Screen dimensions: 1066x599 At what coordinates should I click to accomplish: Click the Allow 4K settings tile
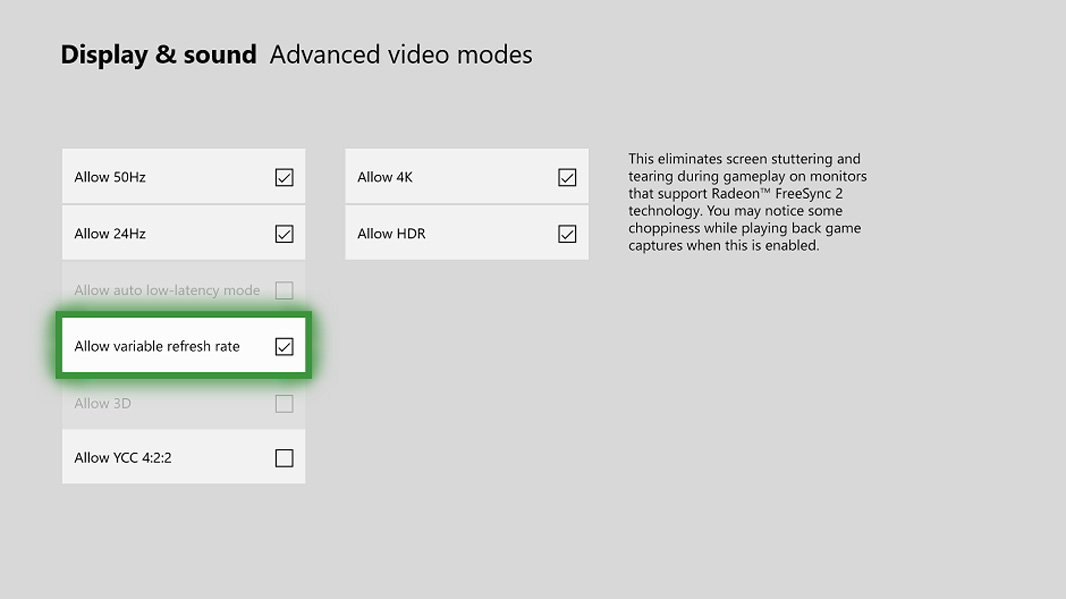click(450, 176)
